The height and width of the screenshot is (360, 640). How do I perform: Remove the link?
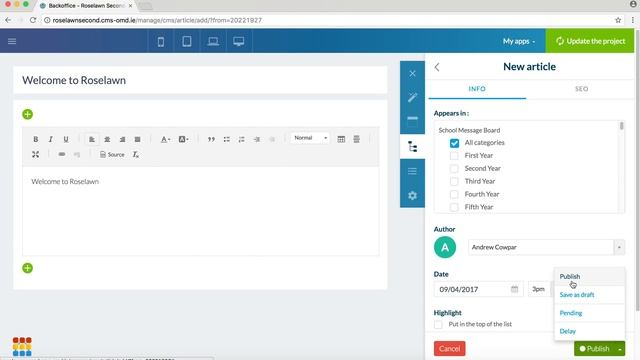(x=77, y=154)
